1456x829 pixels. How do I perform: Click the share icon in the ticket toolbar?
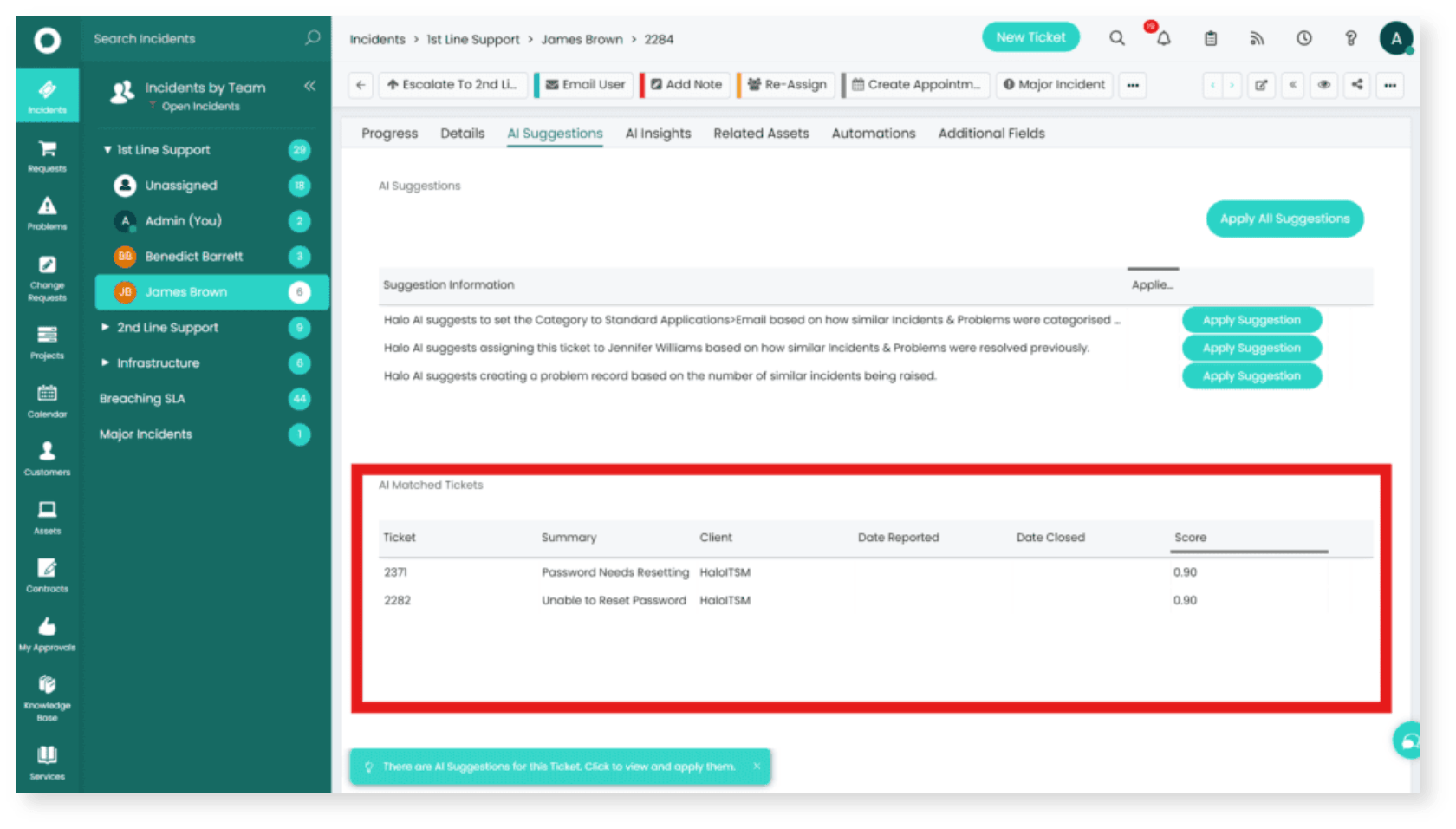pos(1357,85)
